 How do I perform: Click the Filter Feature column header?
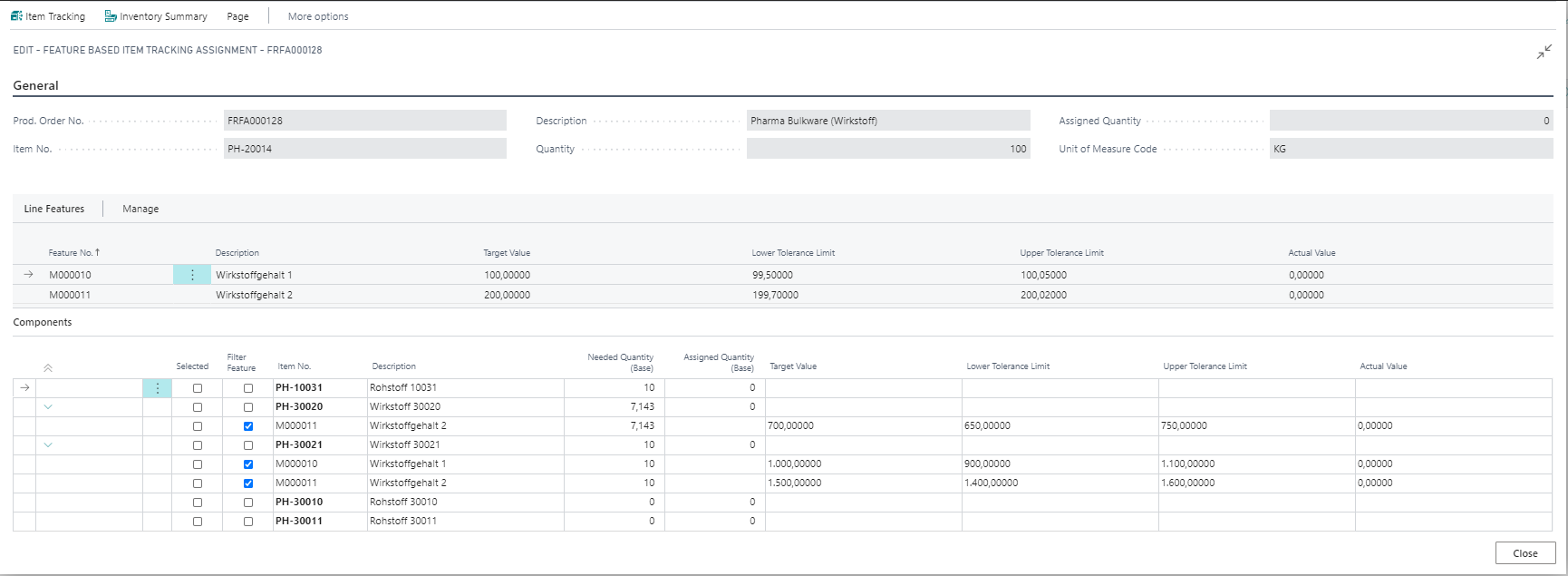click(x=241, y=363)
